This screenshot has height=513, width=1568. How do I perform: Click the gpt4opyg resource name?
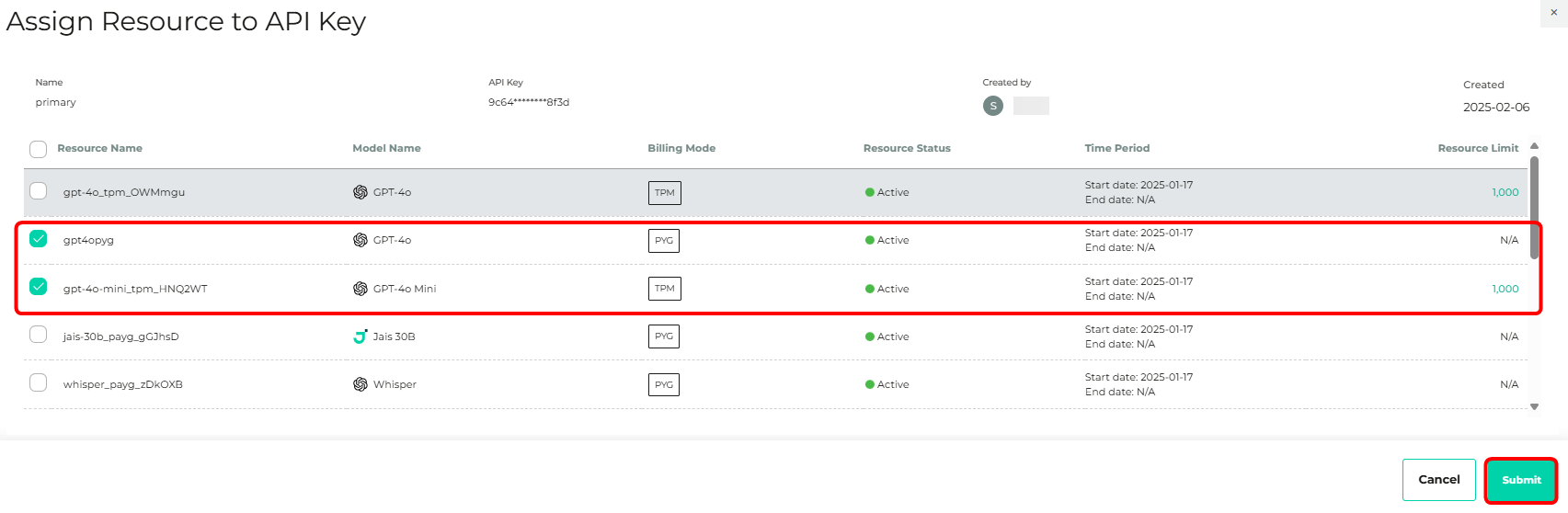(x=88, y=240)
